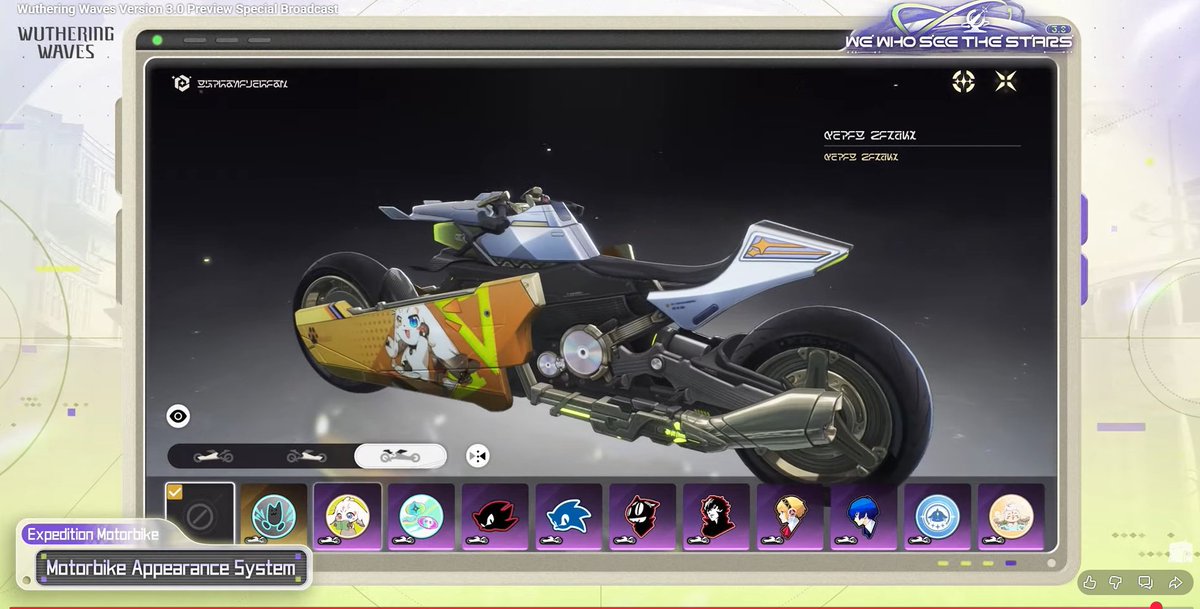Apply the blonde Aigis decal

(x=791, y=517)
